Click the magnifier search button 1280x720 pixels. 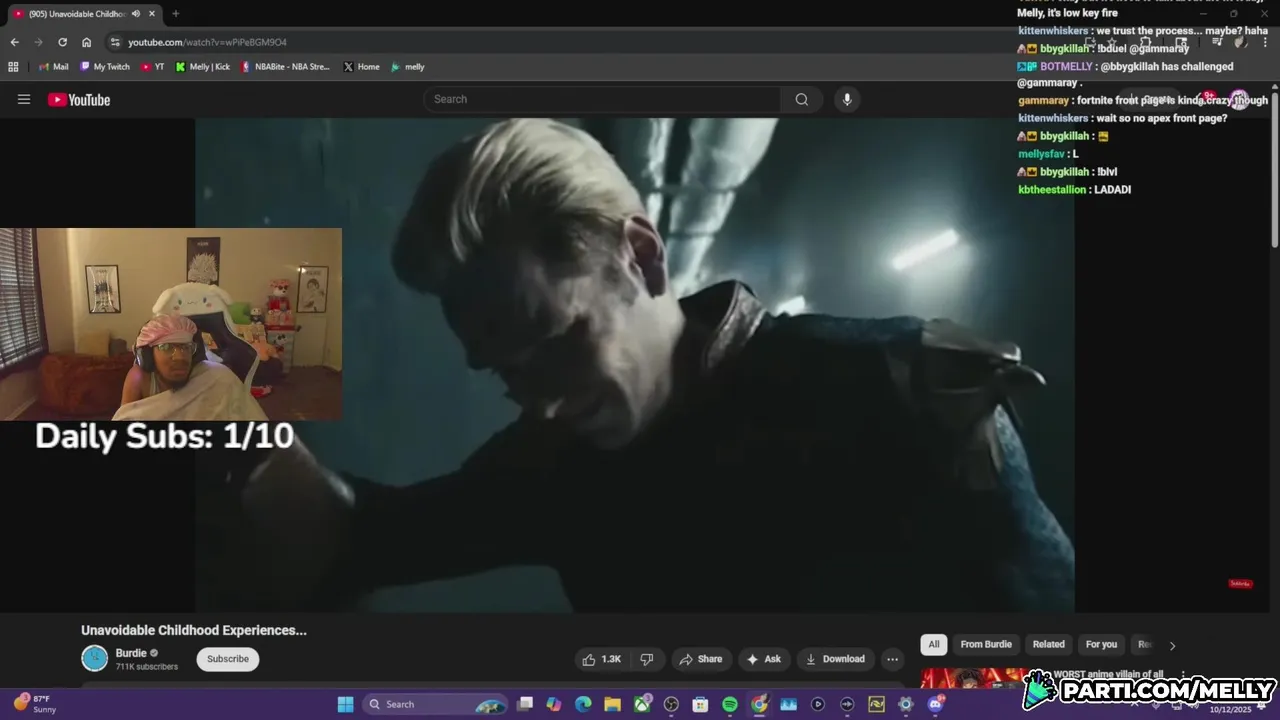(802, 99)
